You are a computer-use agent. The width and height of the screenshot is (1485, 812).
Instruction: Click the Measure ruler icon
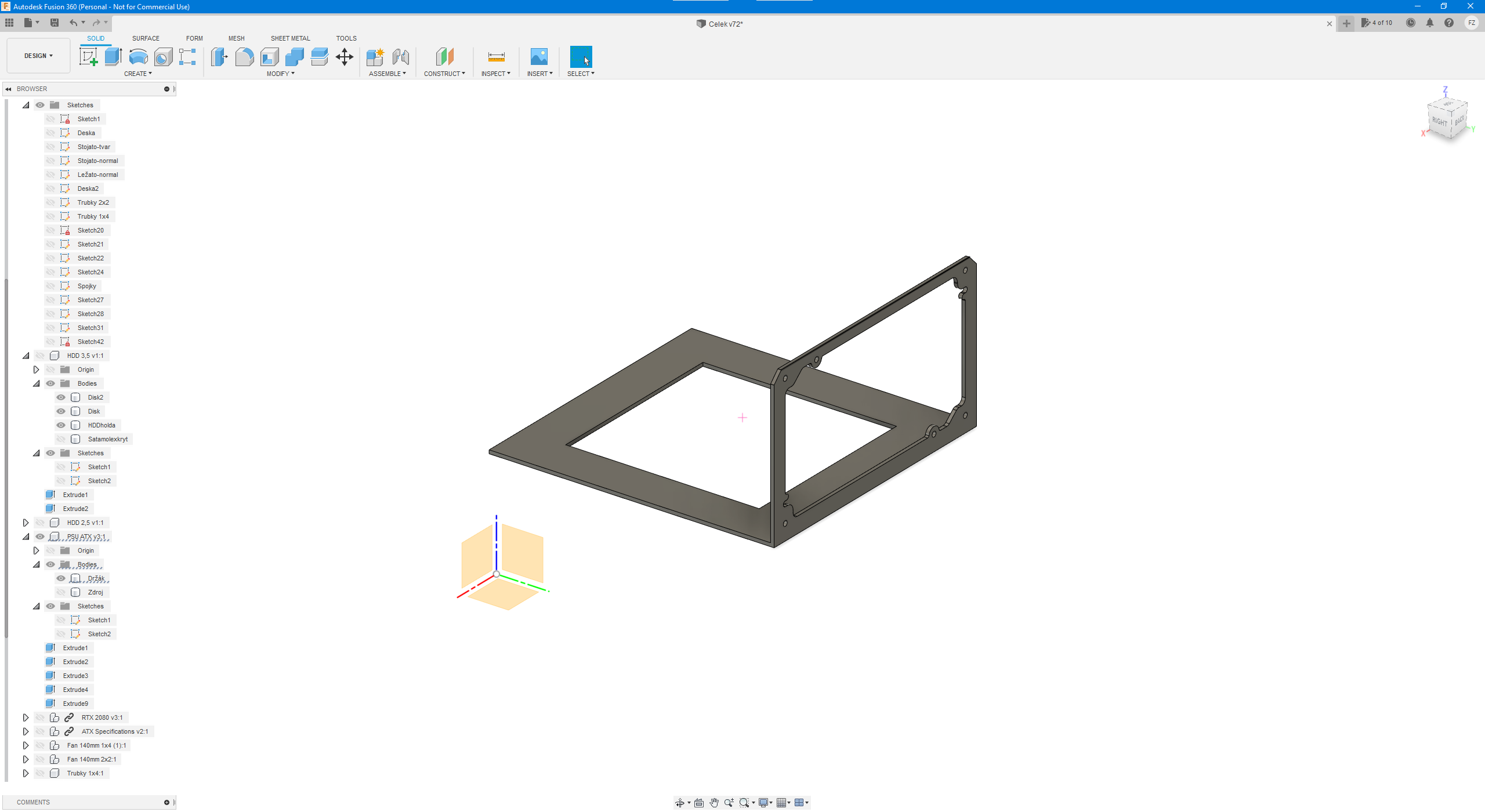tap(496, 57)
